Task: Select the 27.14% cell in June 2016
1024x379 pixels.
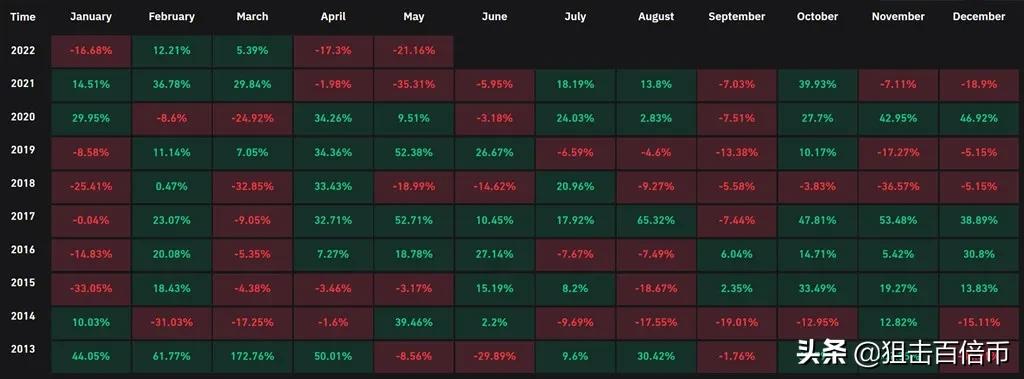Action: 494,254
